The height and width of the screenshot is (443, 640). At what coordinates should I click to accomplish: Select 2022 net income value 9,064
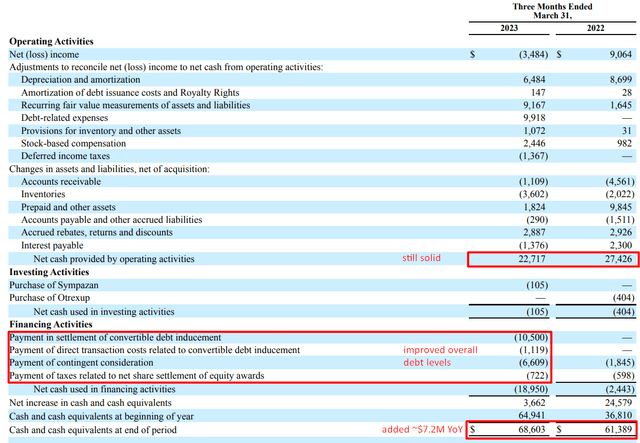click(620, 54)
